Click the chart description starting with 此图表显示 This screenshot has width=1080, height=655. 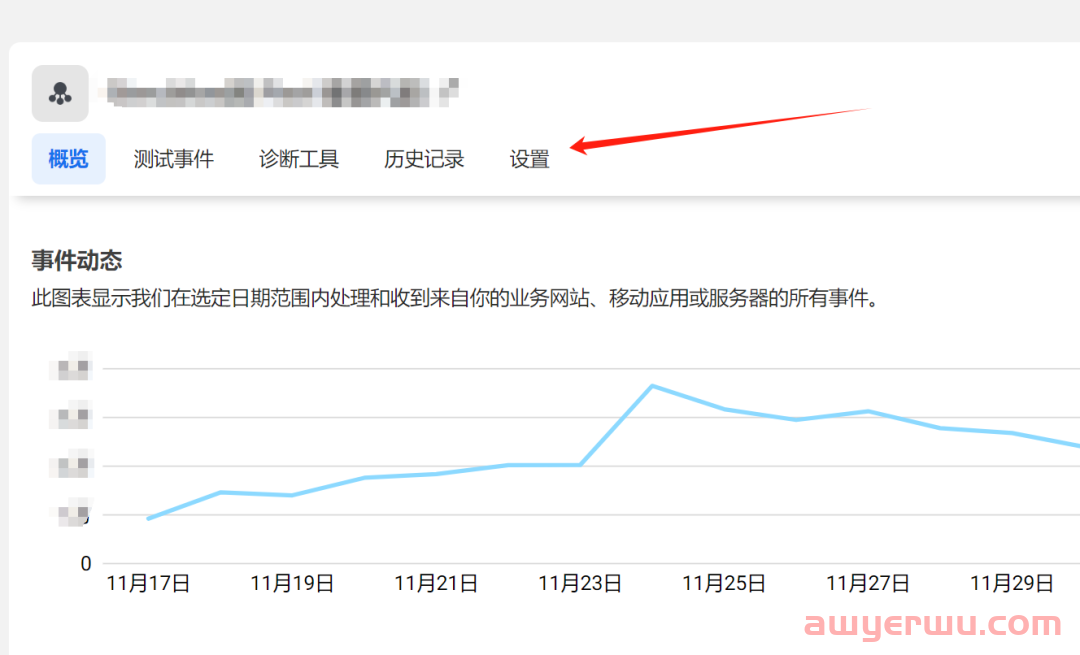(455, 298)
